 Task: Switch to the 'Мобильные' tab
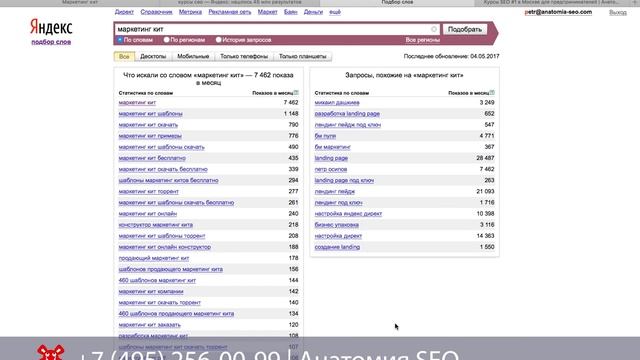[193, 56]
